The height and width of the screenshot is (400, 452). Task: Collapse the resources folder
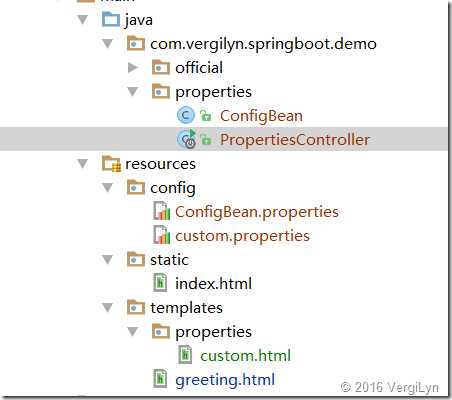[x=83, y=164]
